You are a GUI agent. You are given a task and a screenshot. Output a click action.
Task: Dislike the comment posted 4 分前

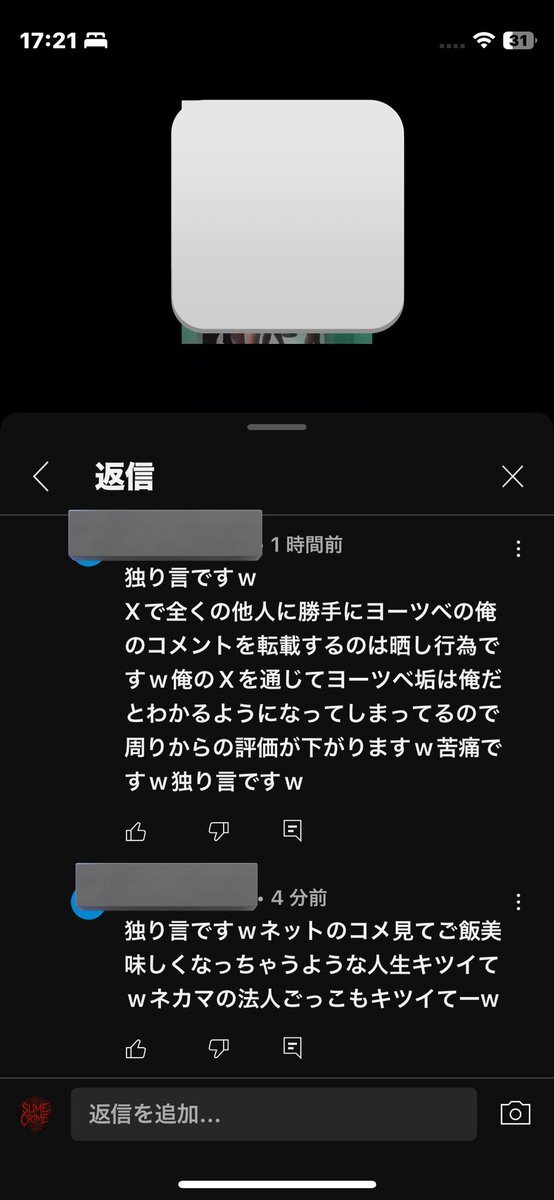pos(218,1048)
